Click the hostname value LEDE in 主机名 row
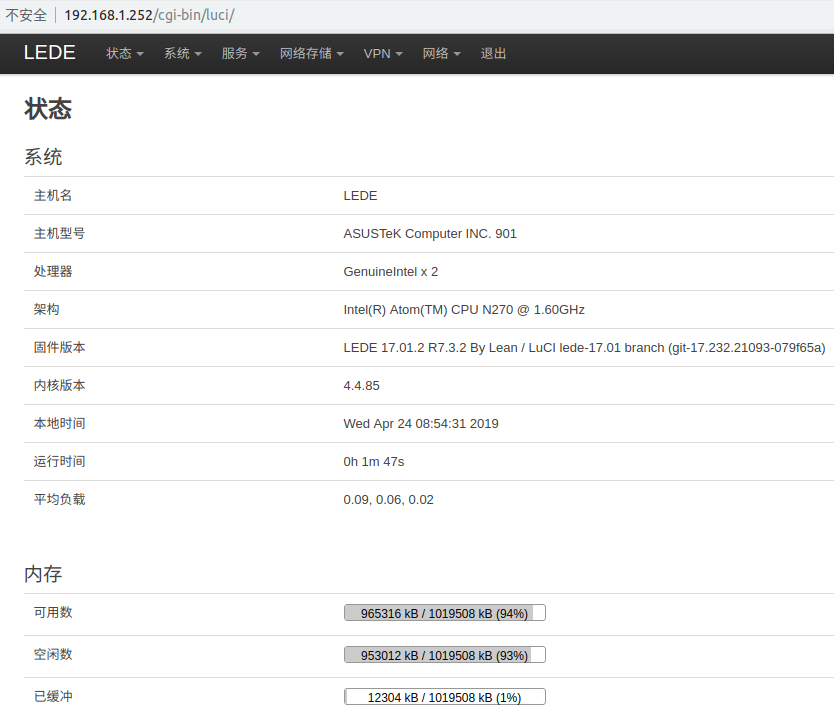 coord(360,195)
